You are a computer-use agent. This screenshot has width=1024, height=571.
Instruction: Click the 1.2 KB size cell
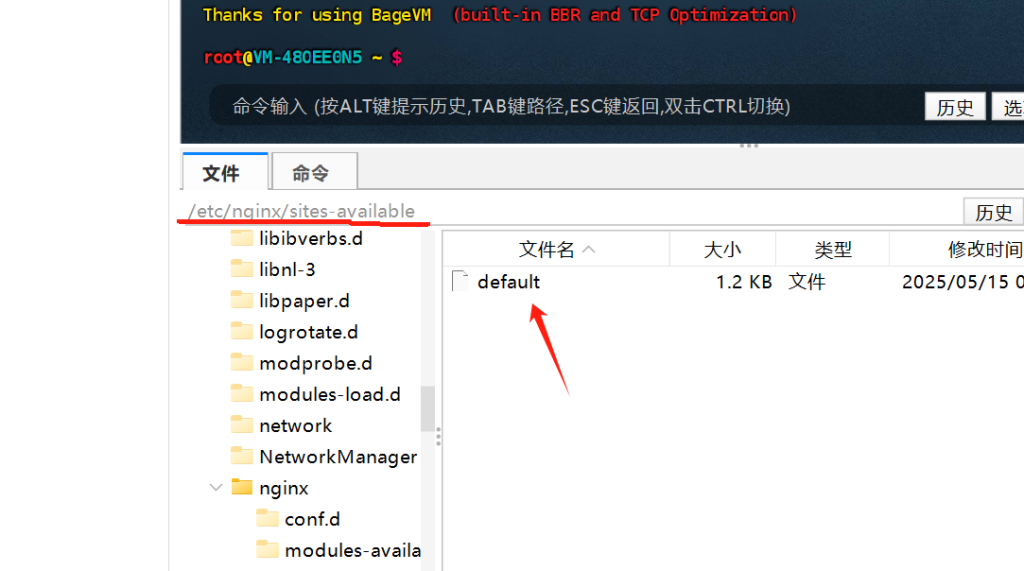[x=743, y=282]
